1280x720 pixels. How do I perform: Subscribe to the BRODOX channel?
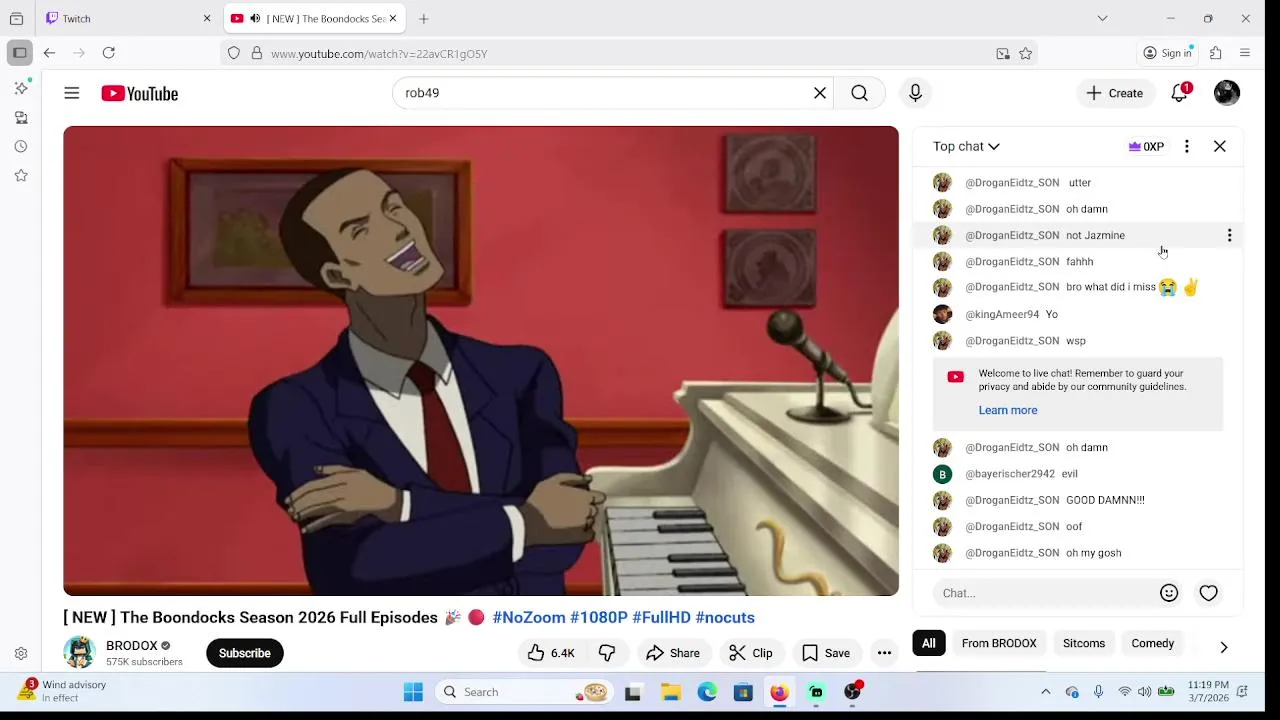tap(245, 653)
